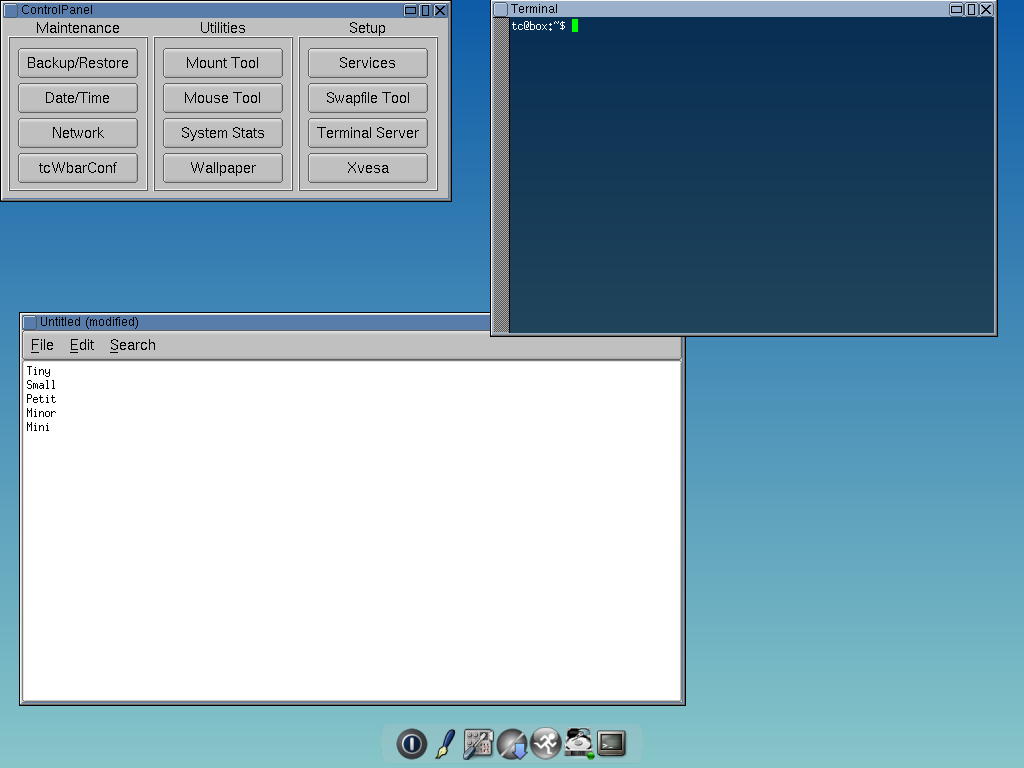Open Terminal Server setup
1024x768 pixels.
click(x=368, y=133)
